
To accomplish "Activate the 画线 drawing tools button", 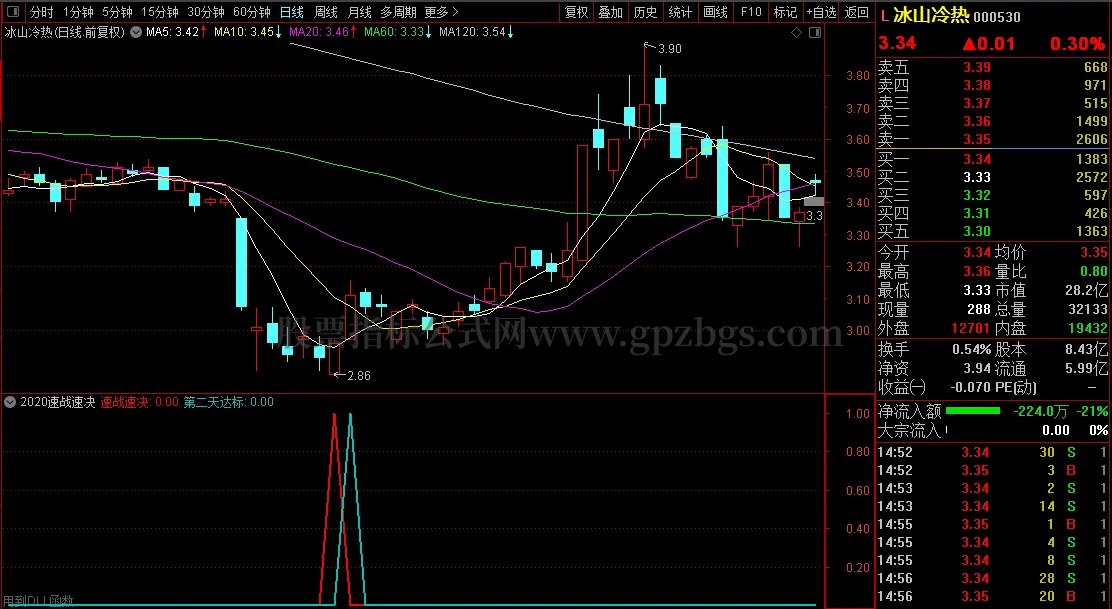I will [715, 12].
